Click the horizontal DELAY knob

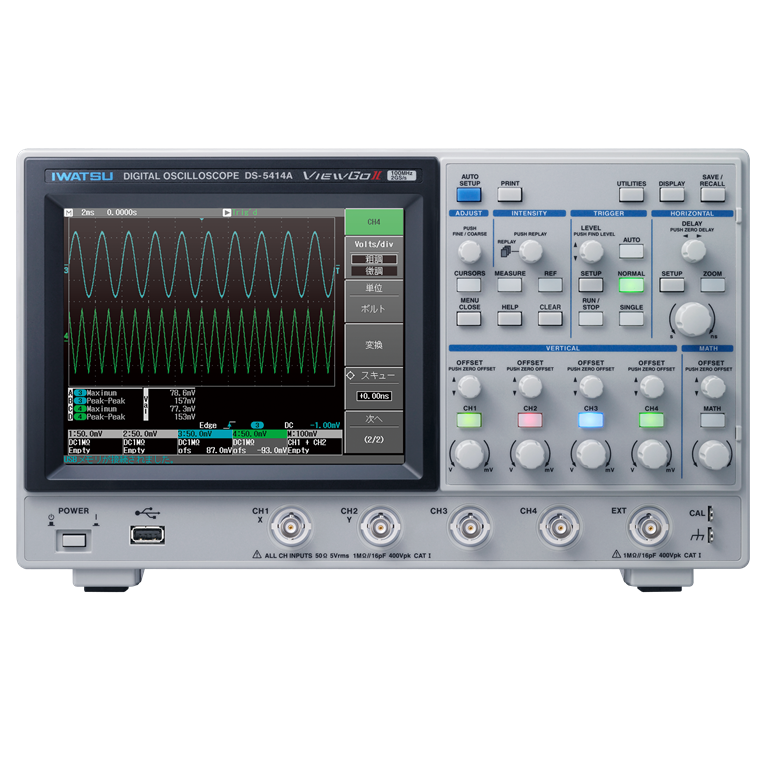click(x=693, y=251)
